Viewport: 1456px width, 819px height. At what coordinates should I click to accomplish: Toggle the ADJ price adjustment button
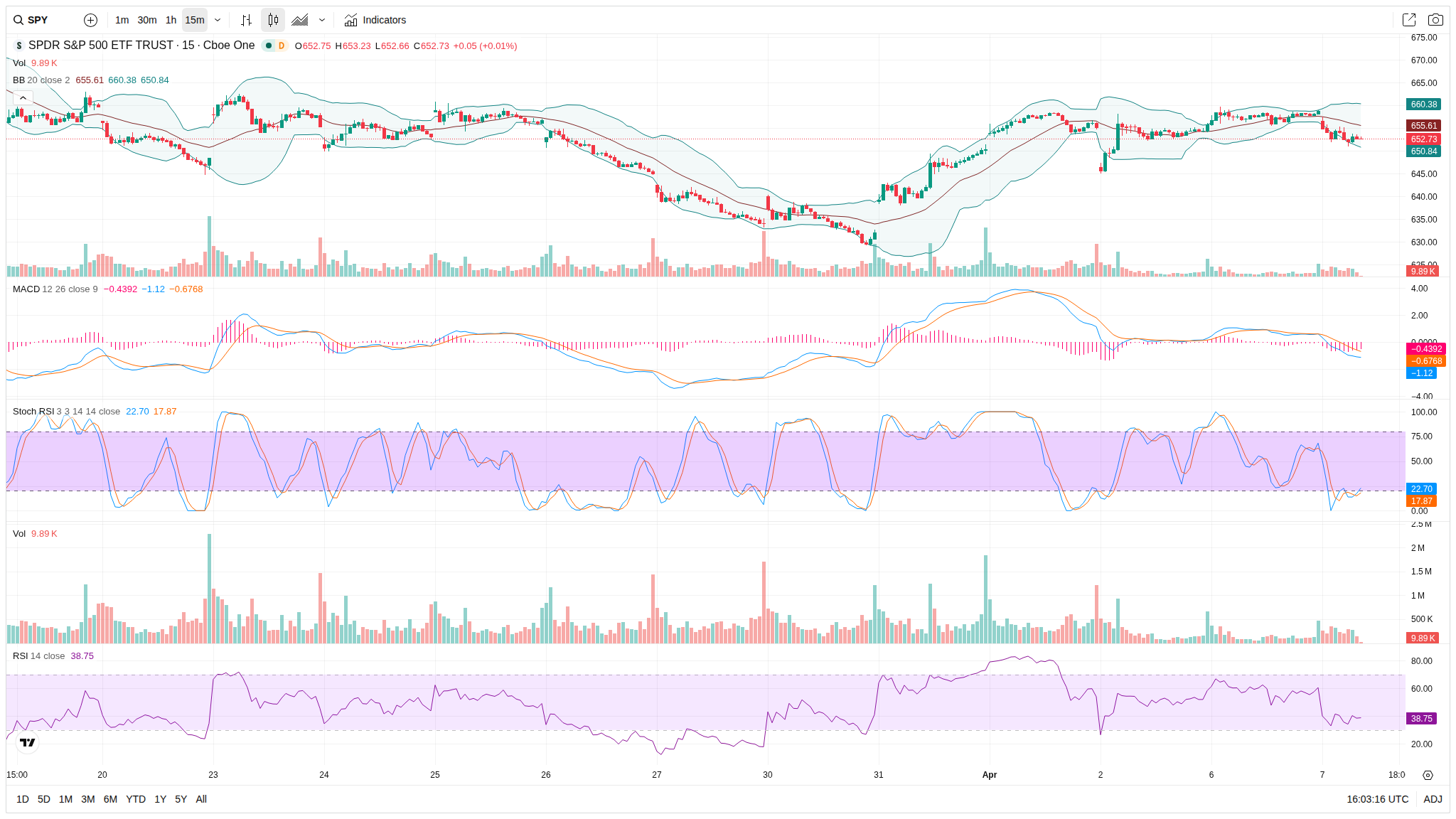tap(1433, 799)
